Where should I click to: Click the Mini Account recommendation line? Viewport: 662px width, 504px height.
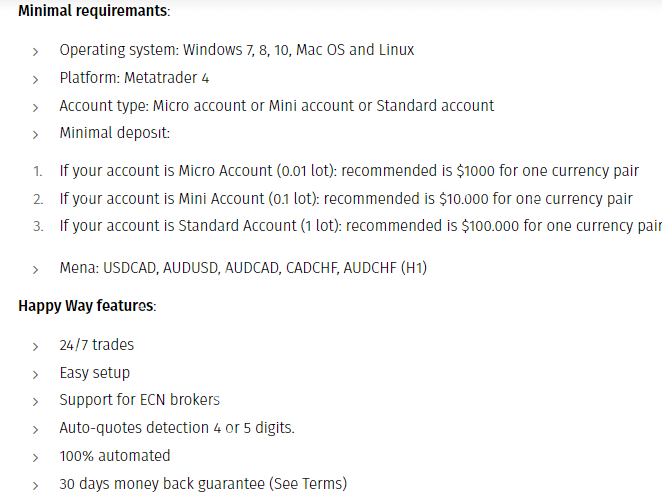tap(346, 199)
